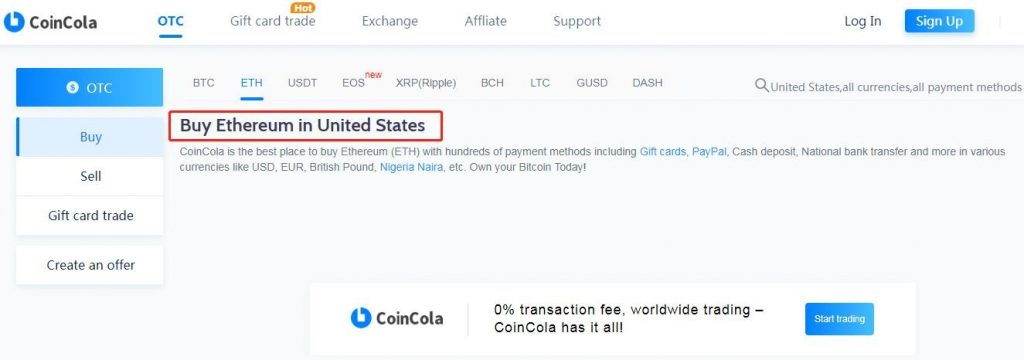Viewport: 1024px width, 360px height.
Task: Open the Support menu
Action: point(577,21)
